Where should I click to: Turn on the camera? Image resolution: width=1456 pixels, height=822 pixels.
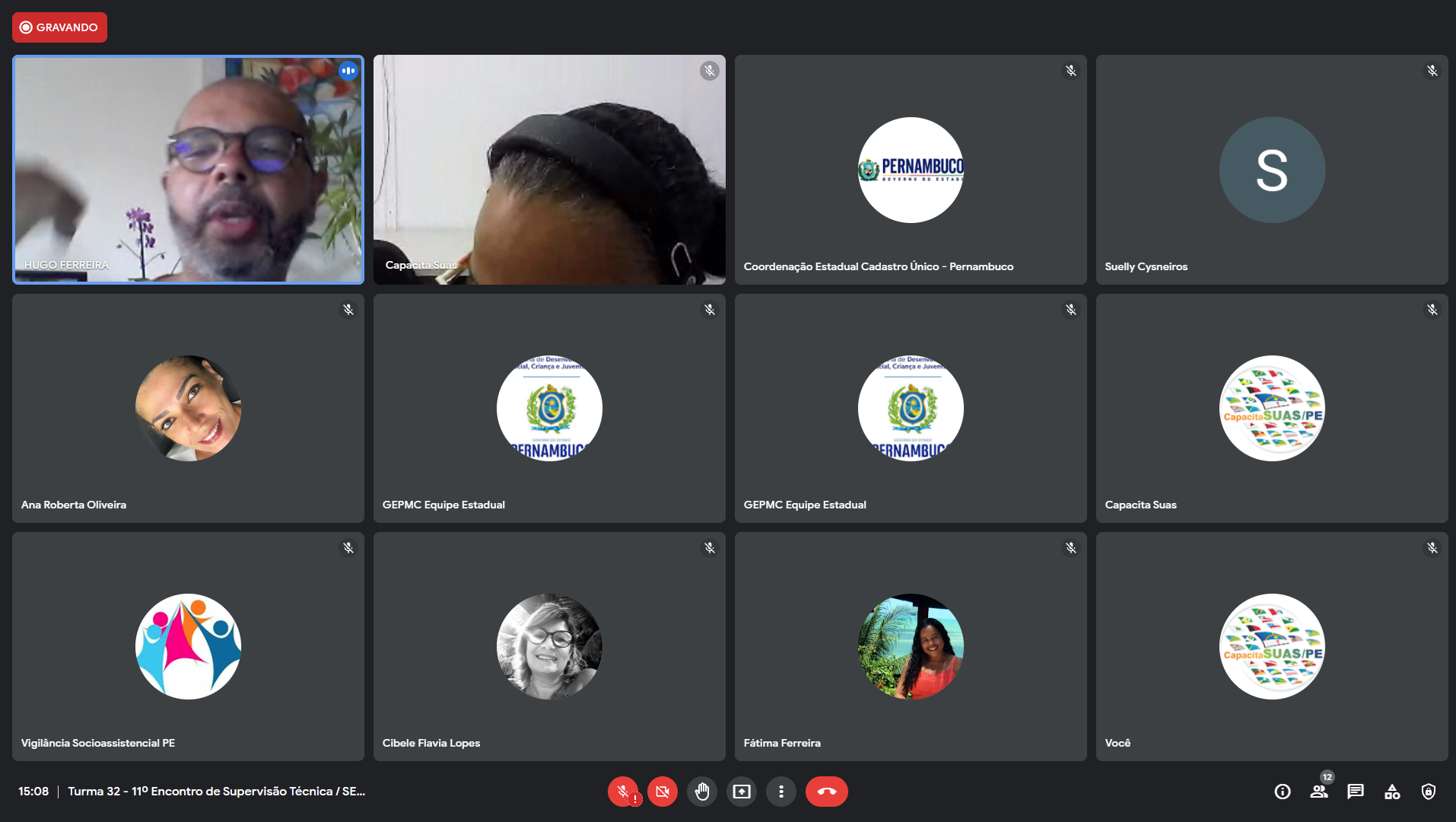pos(663,792)
